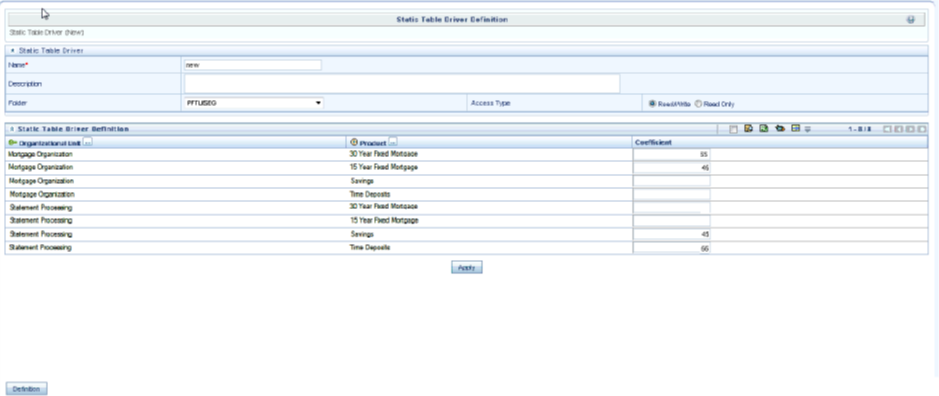Image resolution: width=939 pixels, height=396 pixels.
Task: Click Coefficient field for Statement Processing 15 Year
Action: click(671, 221)
